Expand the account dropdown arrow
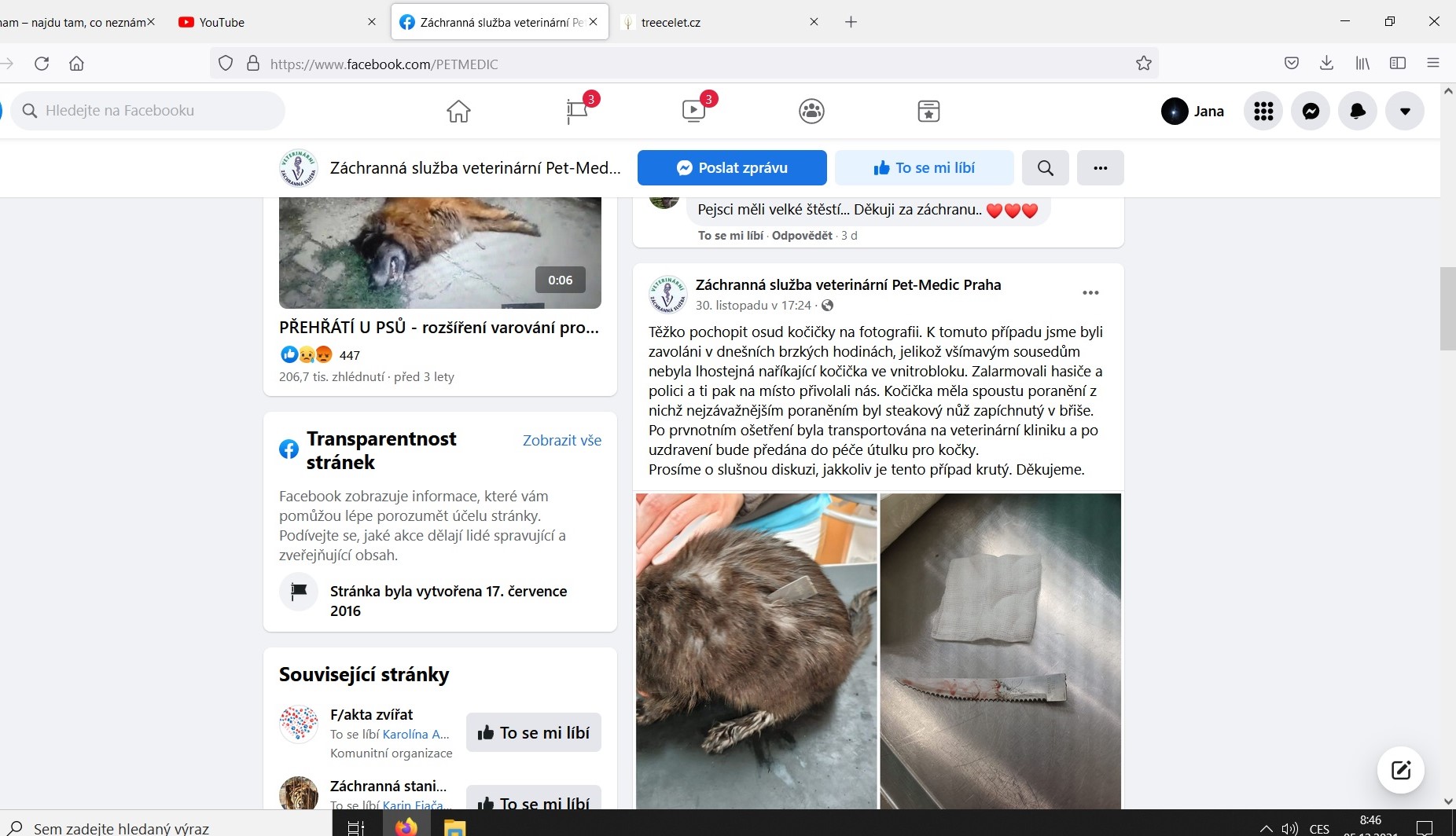 point(1405,112)
